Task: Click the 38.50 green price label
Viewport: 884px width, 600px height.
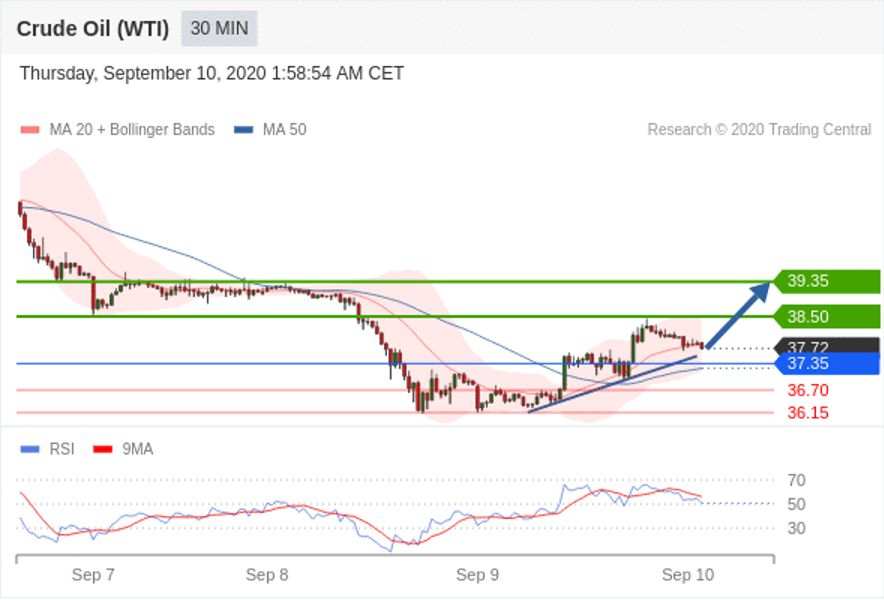Action: point(827,316)
